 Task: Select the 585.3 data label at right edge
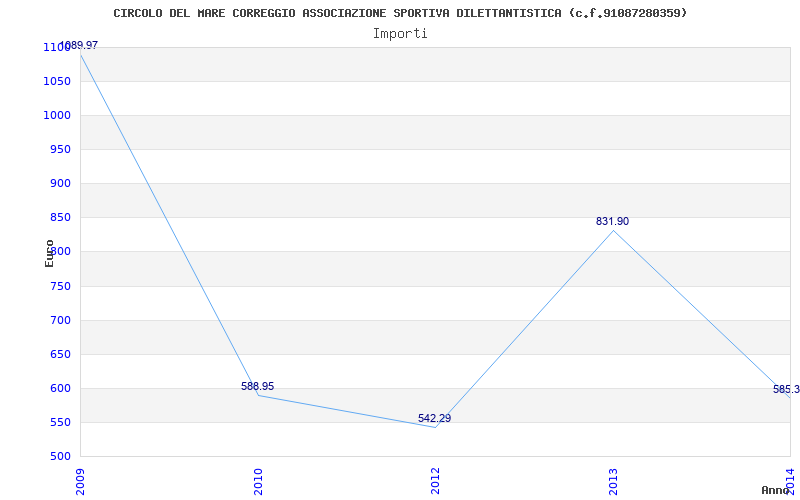pyautogui.click(x=786, y=390)
